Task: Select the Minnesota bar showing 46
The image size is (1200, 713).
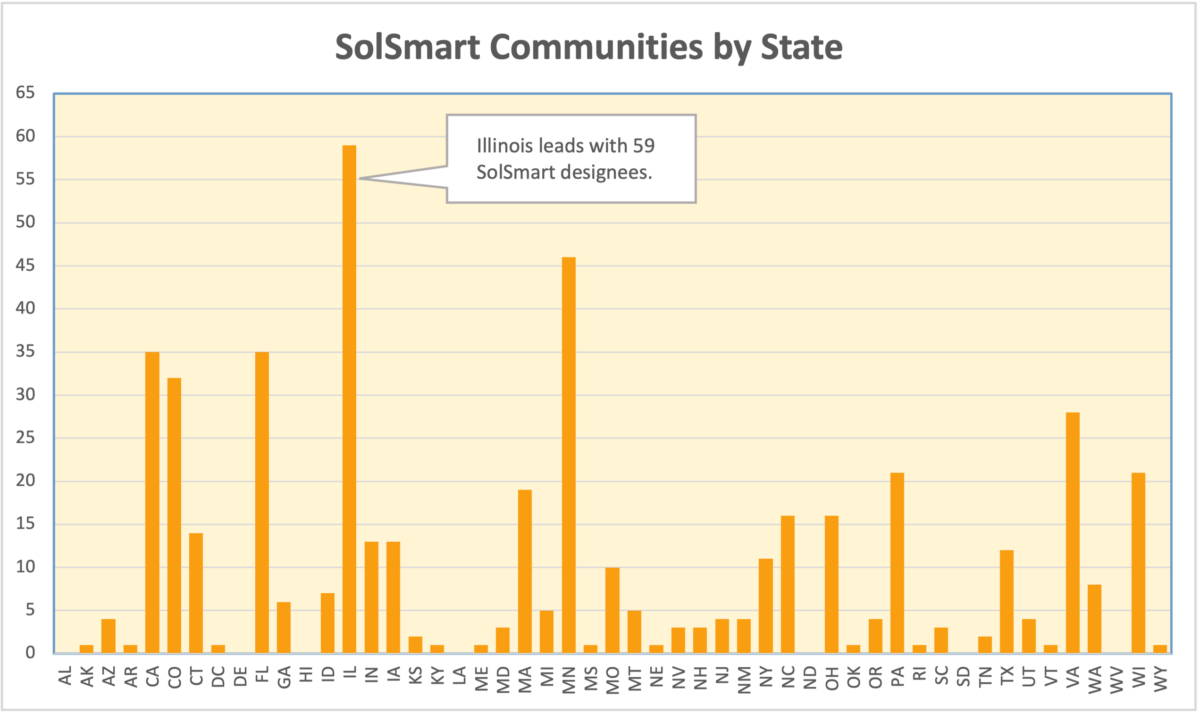Action: (569, 450)
